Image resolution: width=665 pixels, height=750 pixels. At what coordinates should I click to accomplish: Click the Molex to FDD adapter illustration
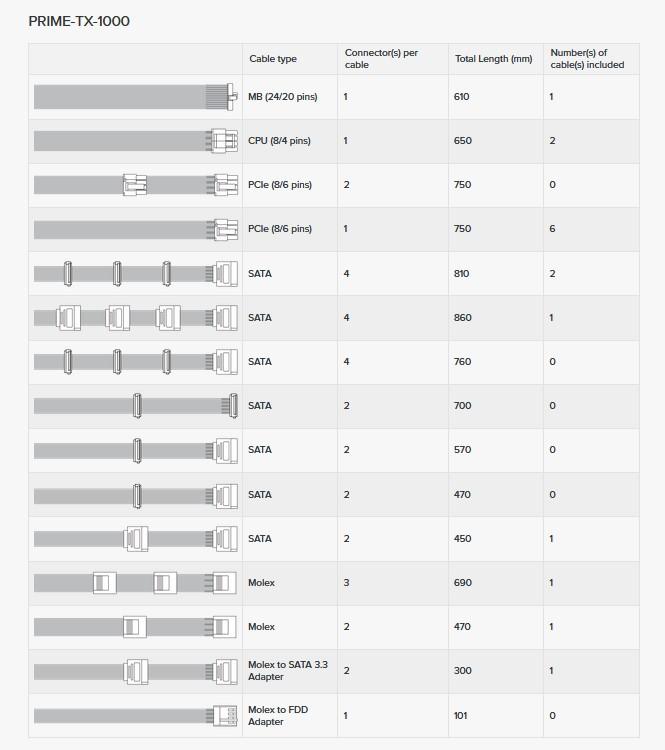coord(136,716)
